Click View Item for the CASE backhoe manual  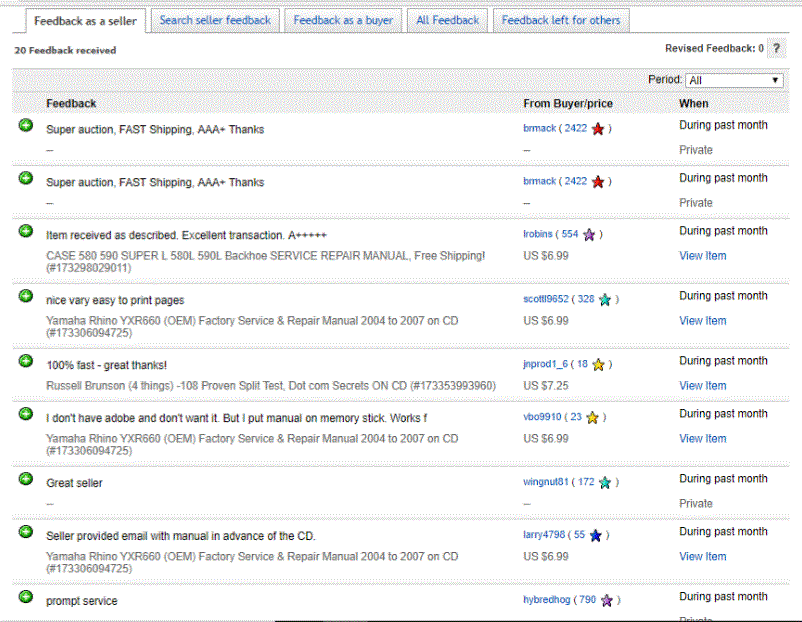[702, 256]
